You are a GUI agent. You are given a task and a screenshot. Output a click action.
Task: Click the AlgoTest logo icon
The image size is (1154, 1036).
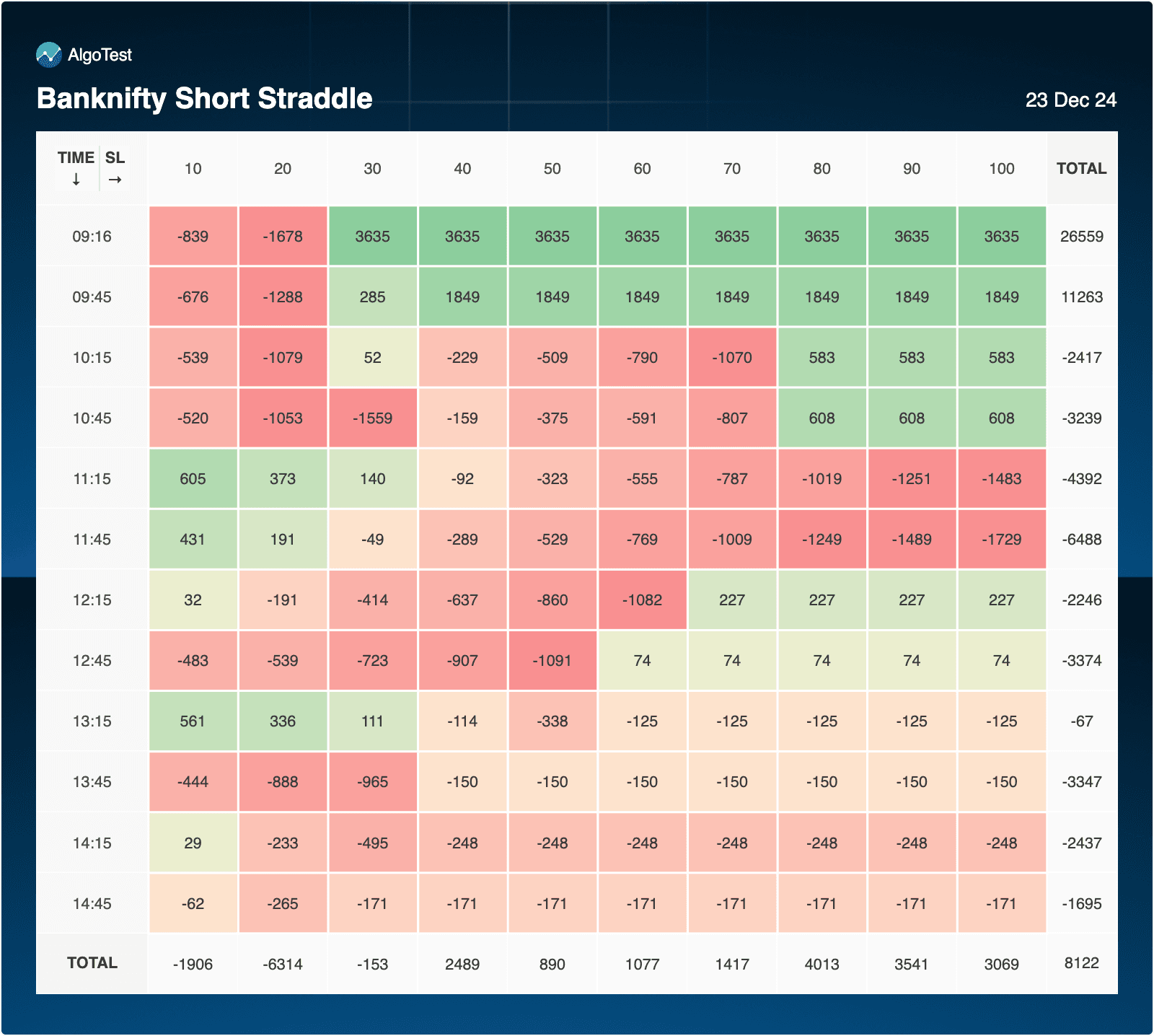(49, 55)
